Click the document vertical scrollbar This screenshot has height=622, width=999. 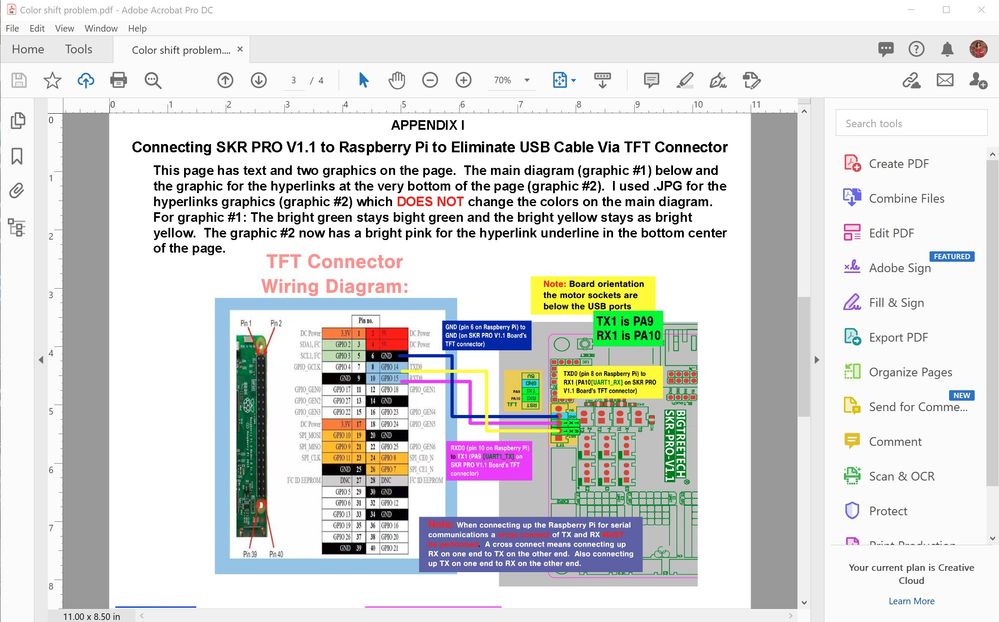coord(803,356)
